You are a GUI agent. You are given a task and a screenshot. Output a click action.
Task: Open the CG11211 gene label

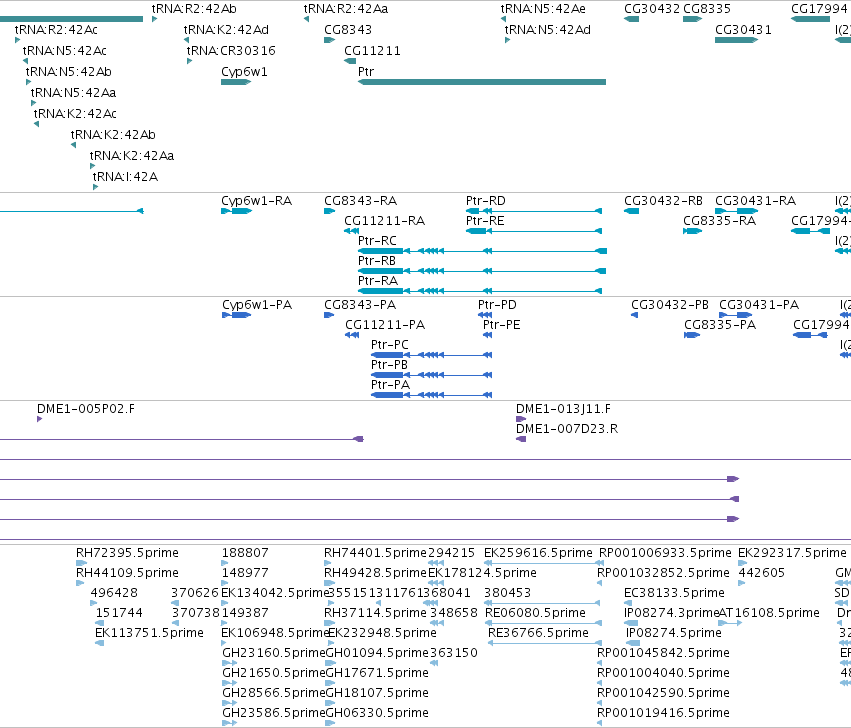[372, 51]
